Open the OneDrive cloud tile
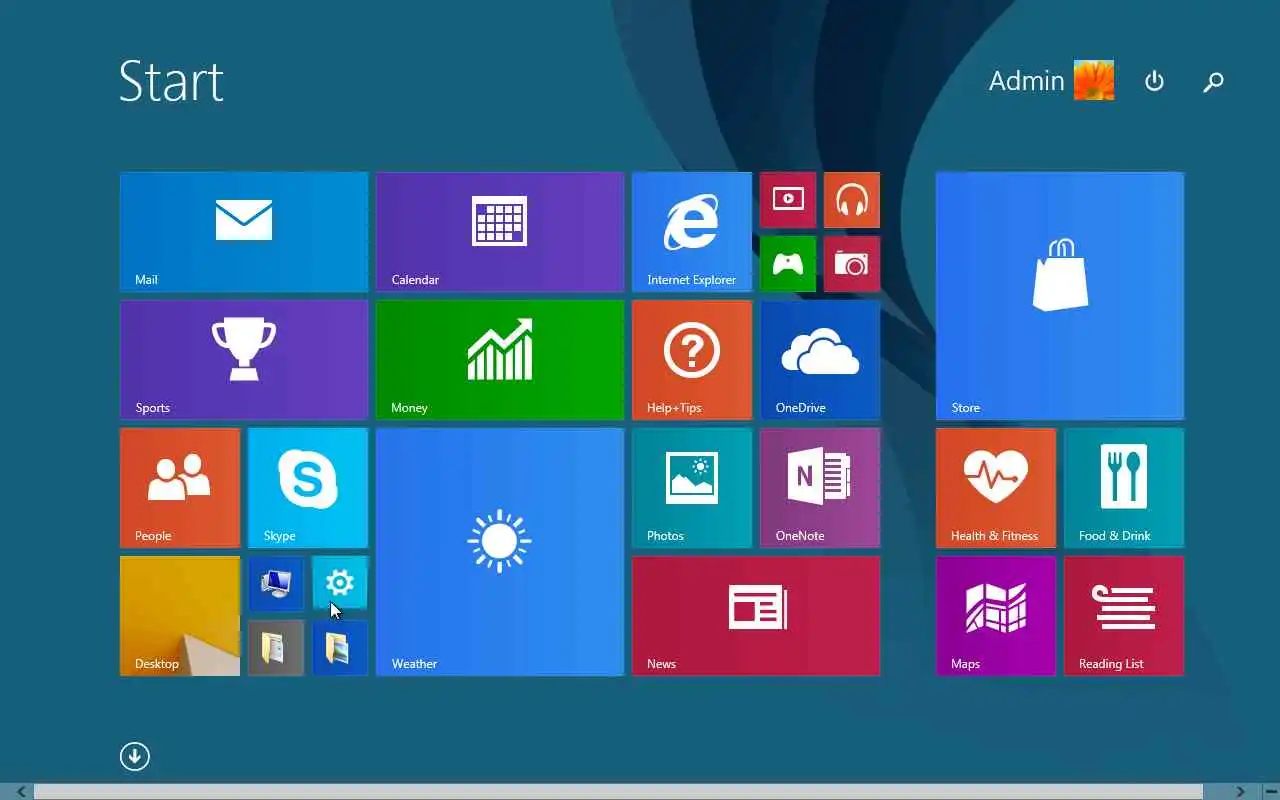This screenshot has width=1280, height=800. [820, 360]
